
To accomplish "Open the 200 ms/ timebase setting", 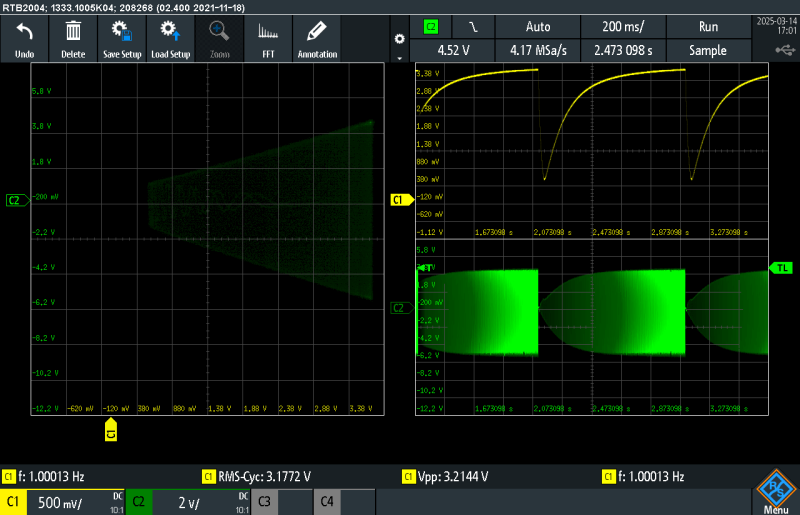I will click(624, 27).
